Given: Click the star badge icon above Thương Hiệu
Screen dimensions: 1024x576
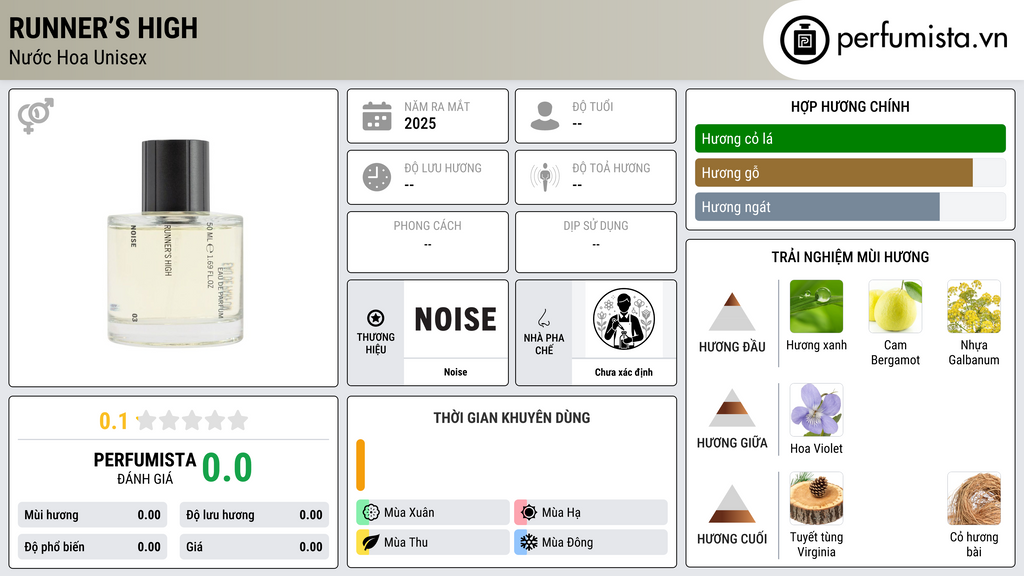Looking at the screenshot, I should tap(376, 318).
